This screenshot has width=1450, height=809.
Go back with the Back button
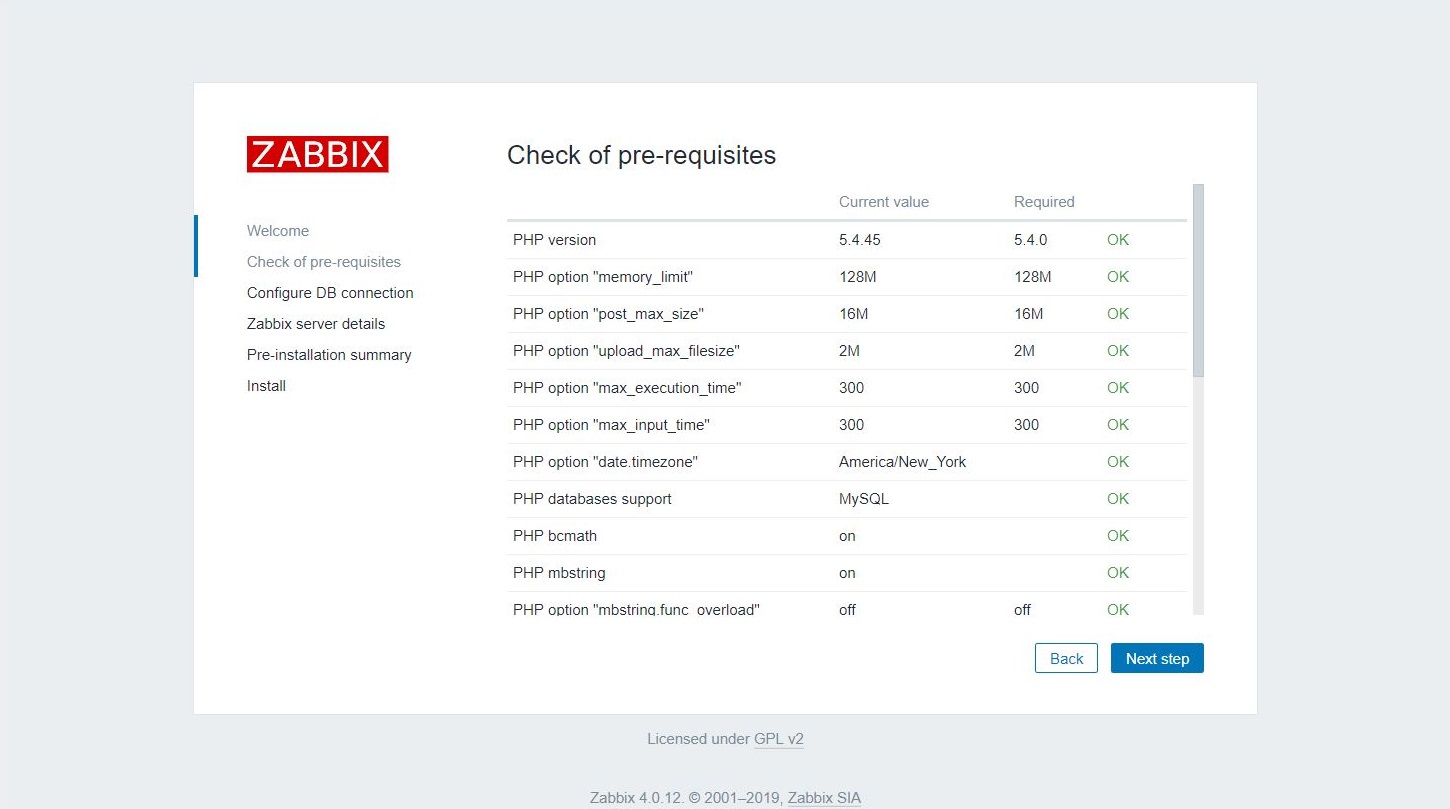(1066, 658)
